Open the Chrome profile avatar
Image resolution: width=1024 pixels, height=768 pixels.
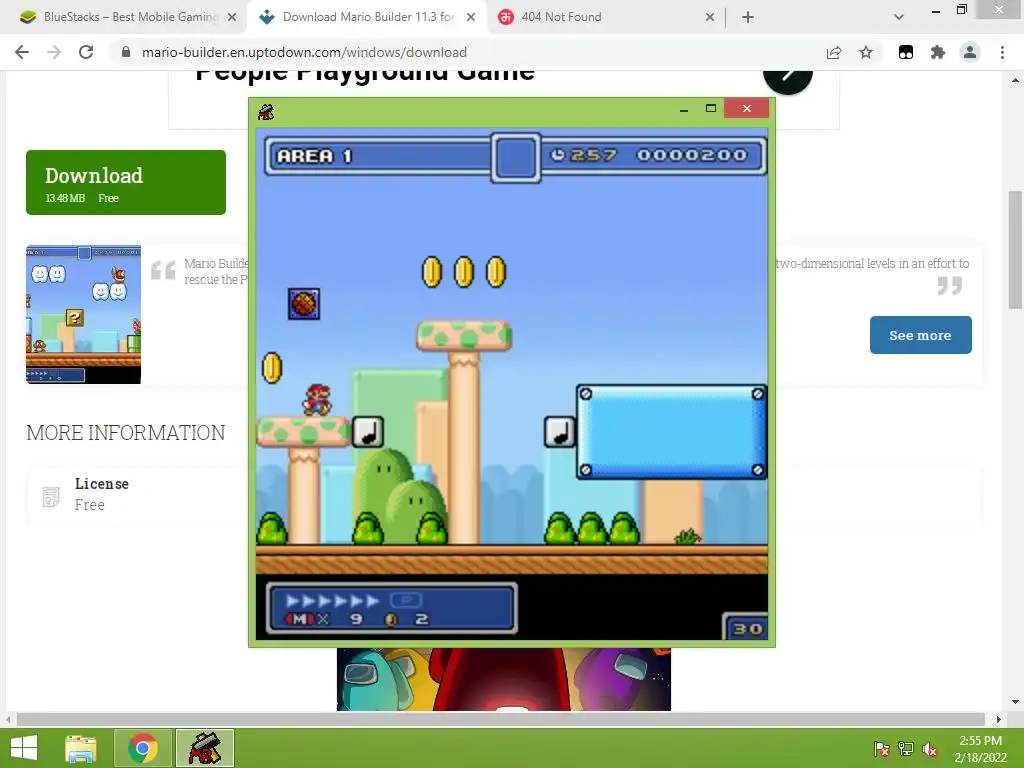[x=970, y=52]
